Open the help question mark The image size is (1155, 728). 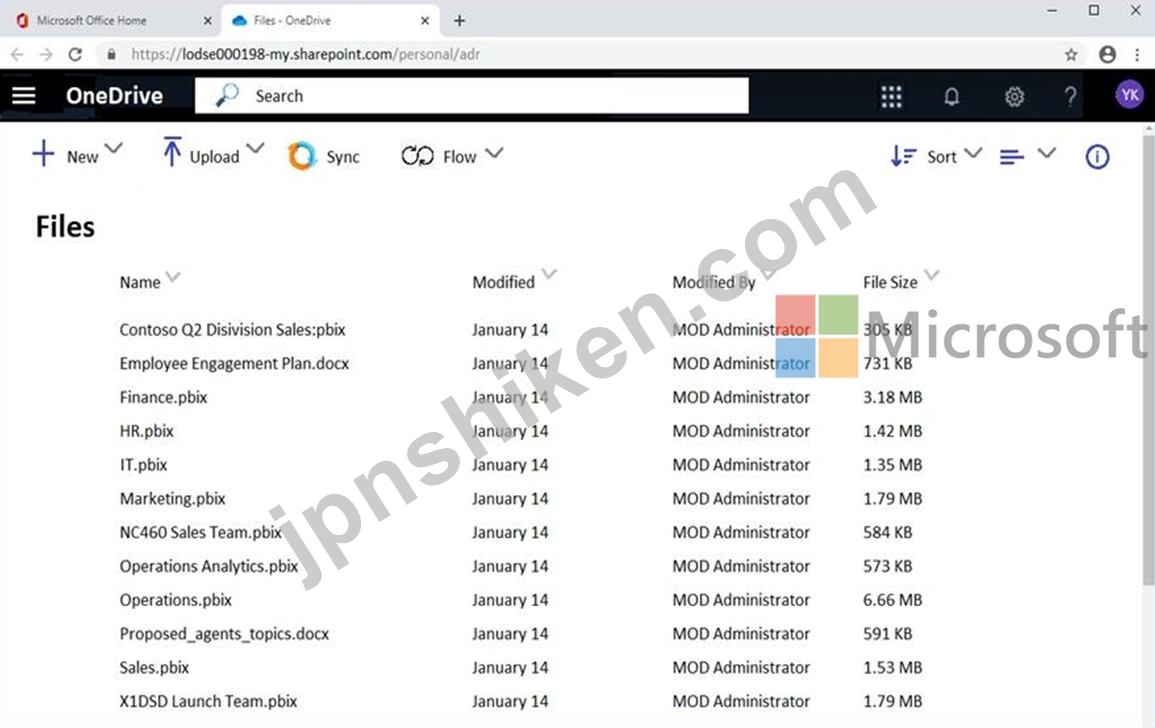(1070, 97)
